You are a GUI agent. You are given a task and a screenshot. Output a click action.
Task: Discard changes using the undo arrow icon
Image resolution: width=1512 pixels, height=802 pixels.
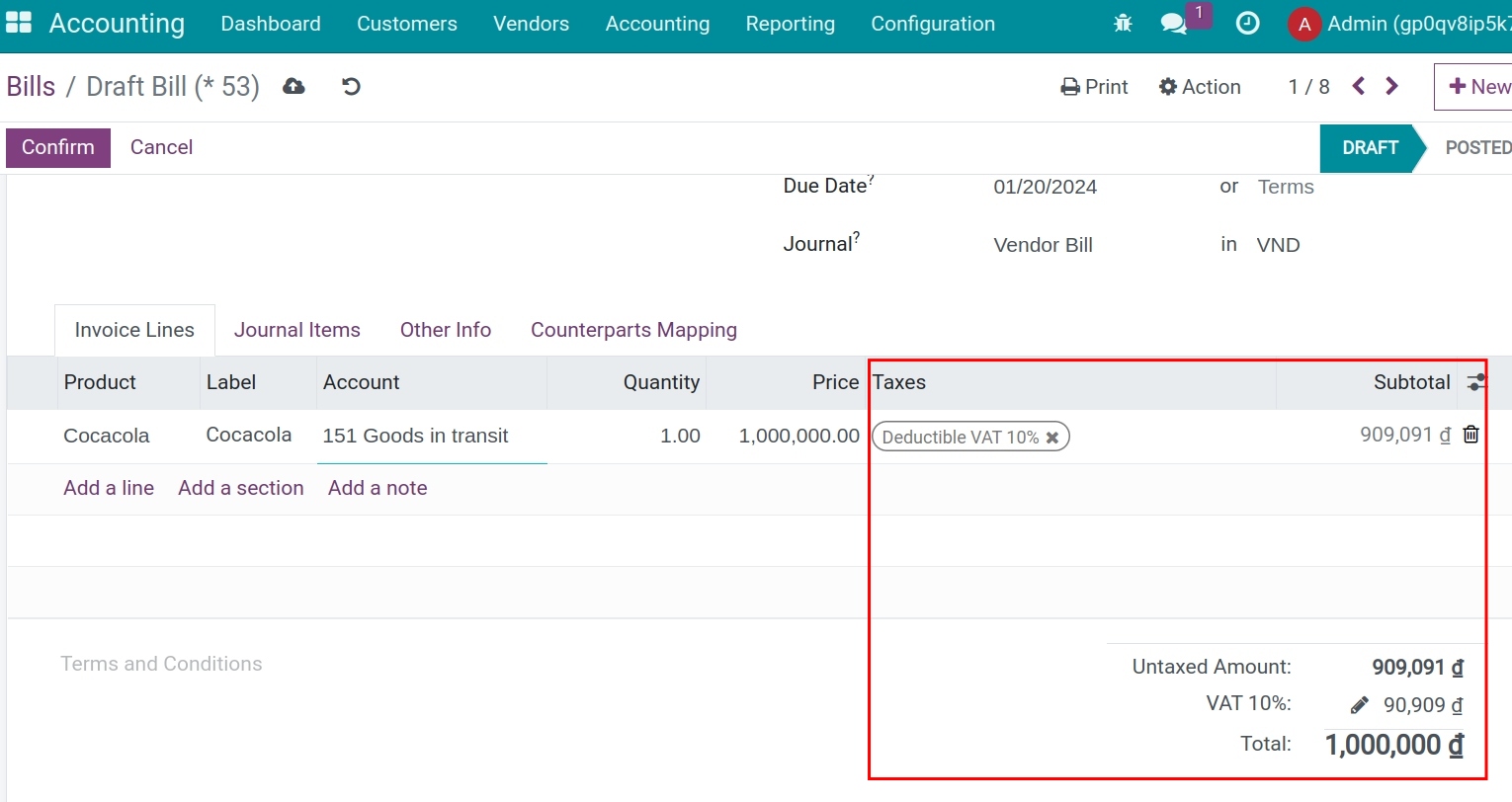point(351,87)
